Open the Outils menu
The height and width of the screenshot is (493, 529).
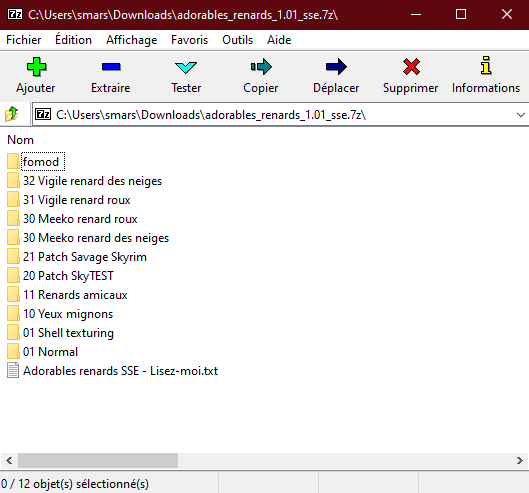coord(238,40)
